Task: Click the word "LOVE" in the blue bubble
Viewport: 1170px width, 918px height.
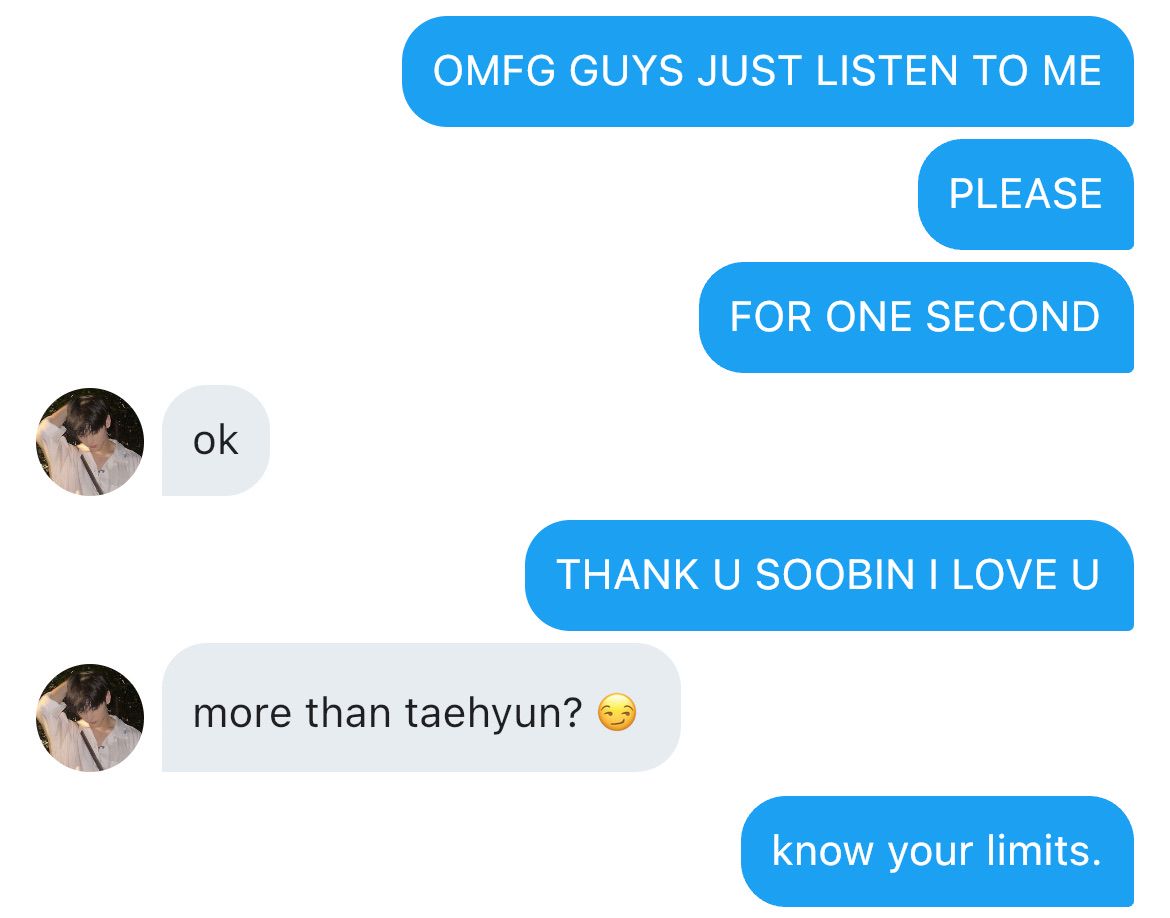Action: tap(1005, 575)
